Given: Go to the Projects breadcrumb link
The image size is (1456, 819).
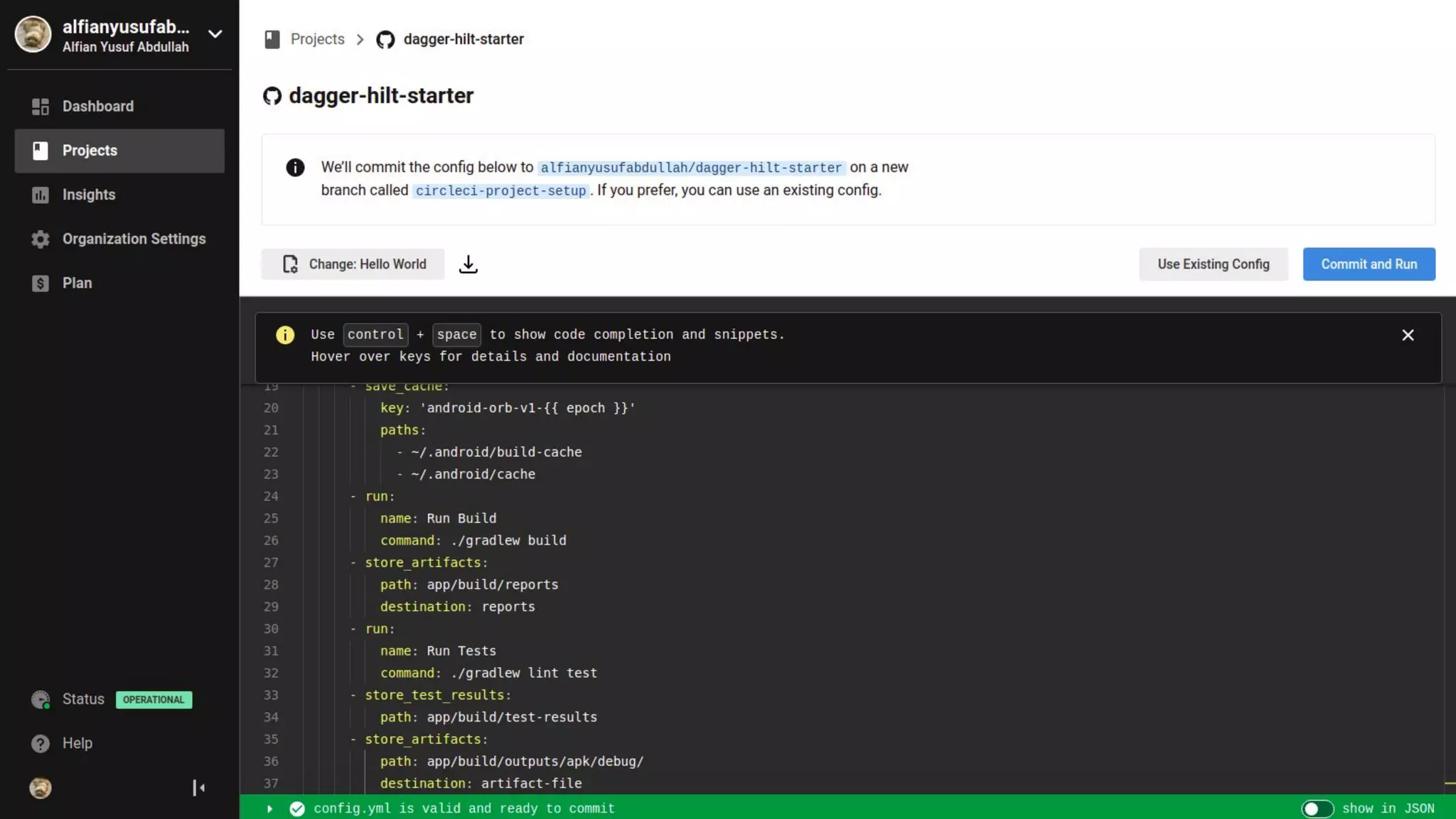Looking at the screenshot, I should [317, 40].
